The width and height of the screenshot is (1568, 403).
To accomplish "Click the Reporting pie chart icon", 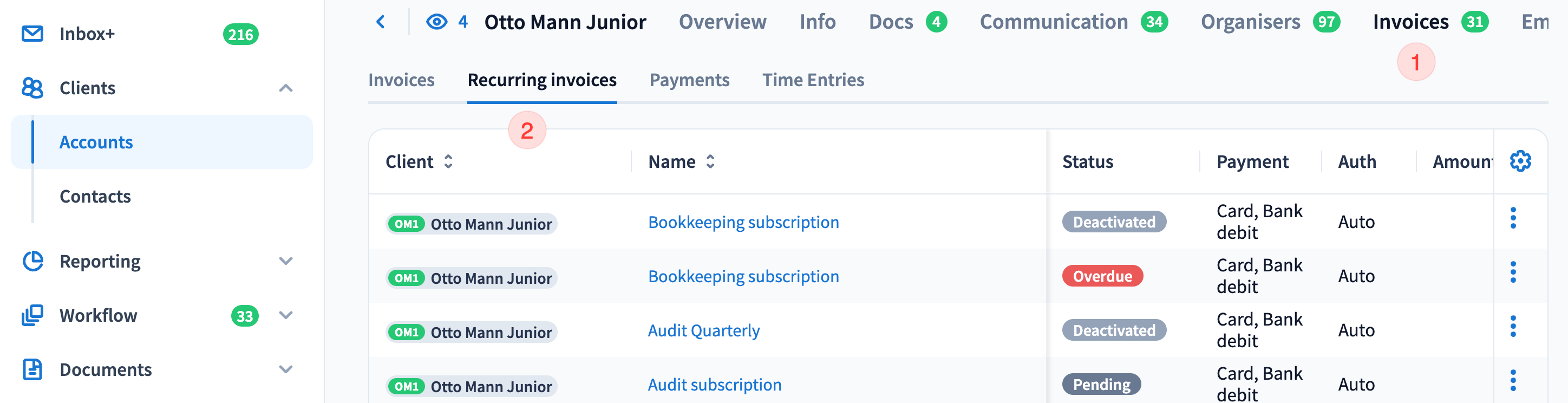I will click(x=32, y=261).
